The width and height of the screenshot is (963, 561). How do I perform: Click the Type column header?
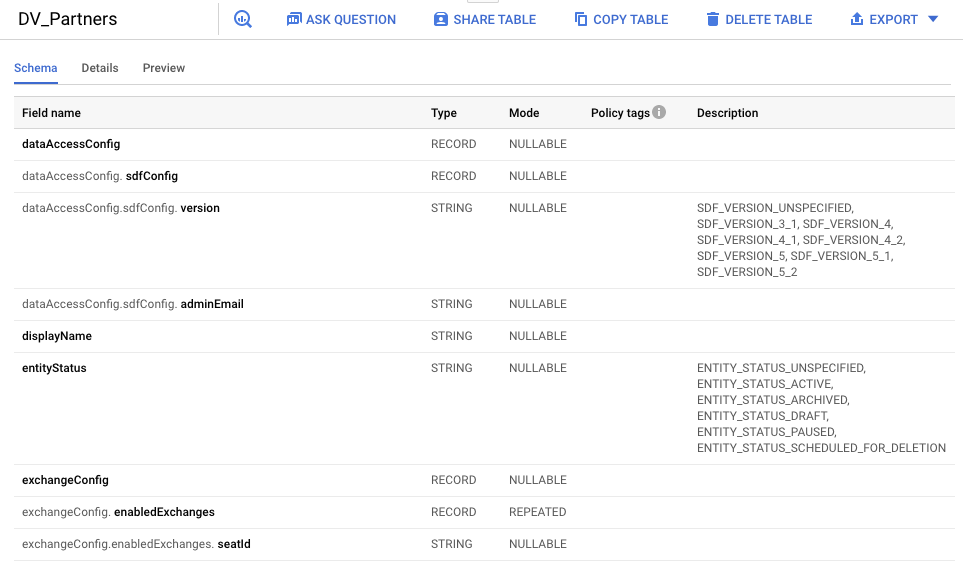click(x=443, y=113)
